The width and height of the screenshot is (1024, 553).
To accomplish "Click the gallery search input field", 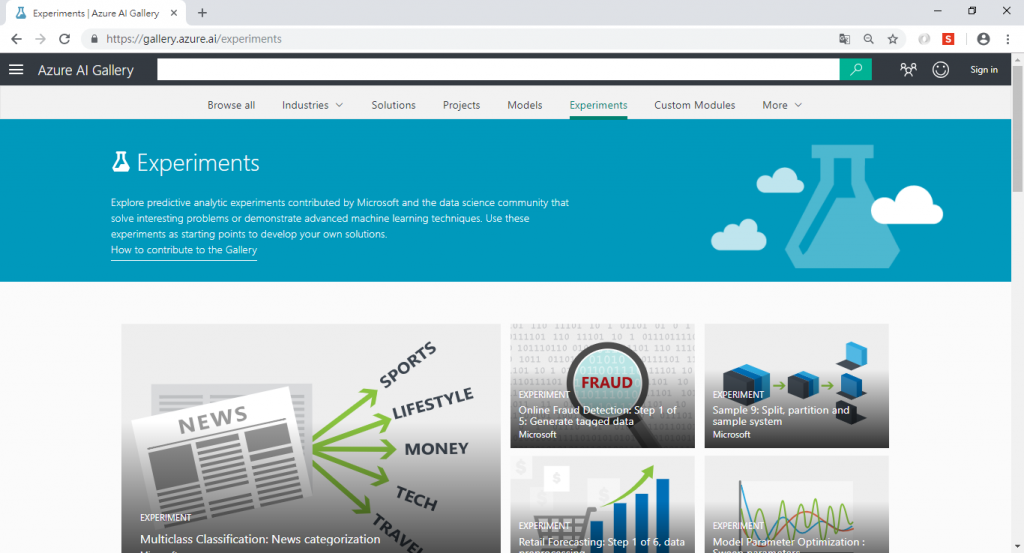I will tap(498, 69).
